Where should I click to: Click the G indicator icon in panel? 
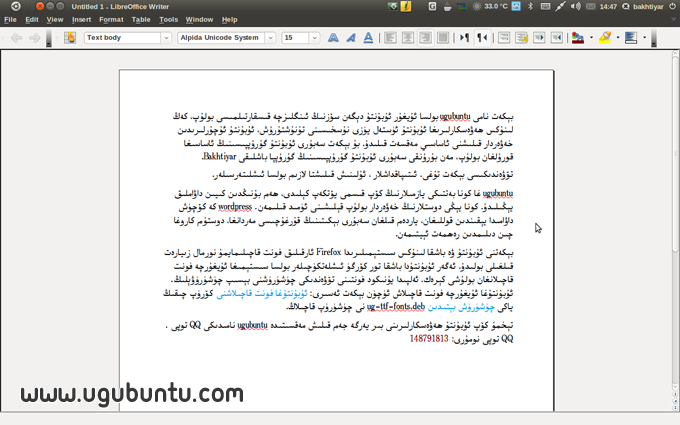click(x=432, y=7)
